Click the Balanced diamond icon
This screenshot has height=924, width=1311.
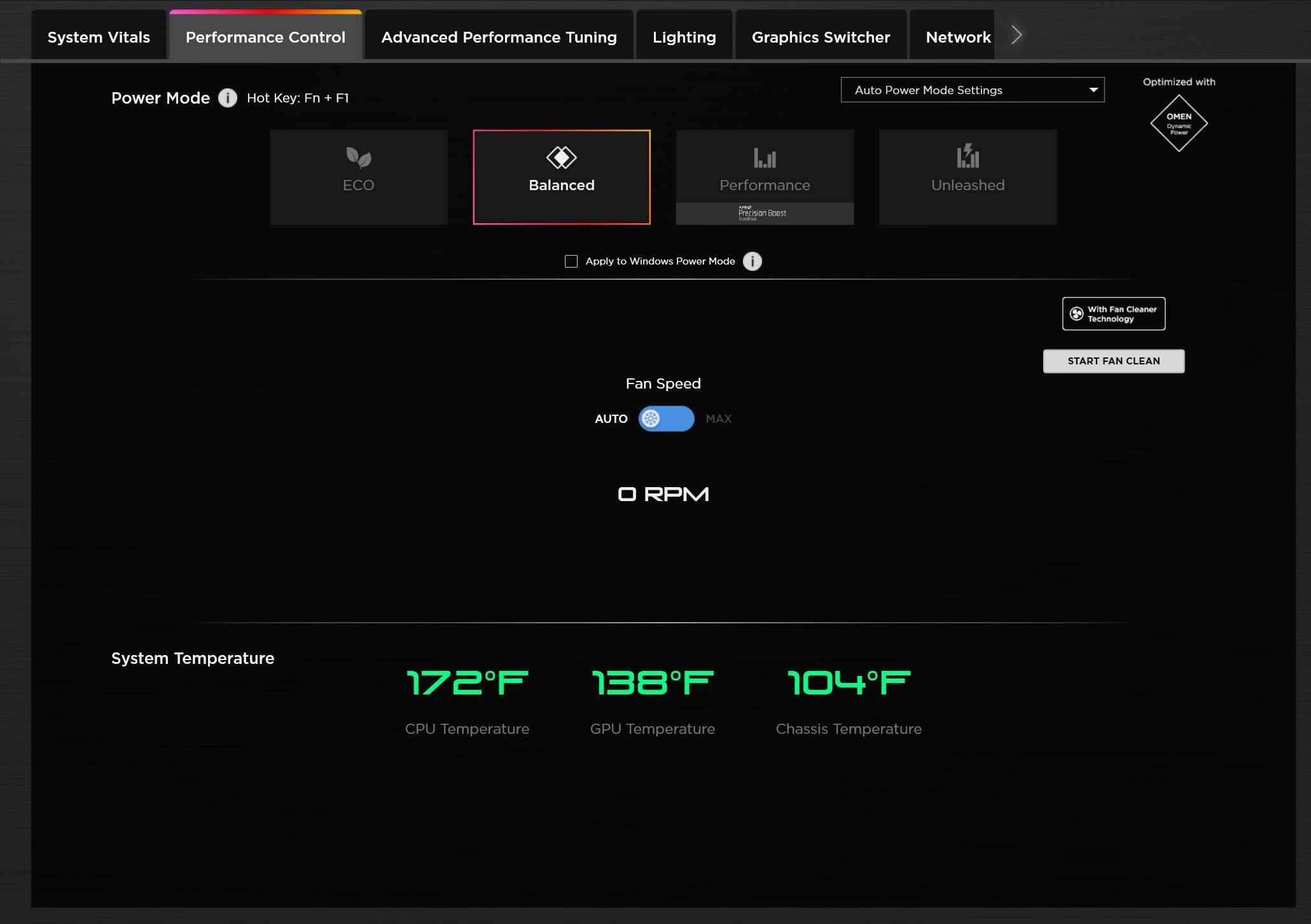click(562, 157)
